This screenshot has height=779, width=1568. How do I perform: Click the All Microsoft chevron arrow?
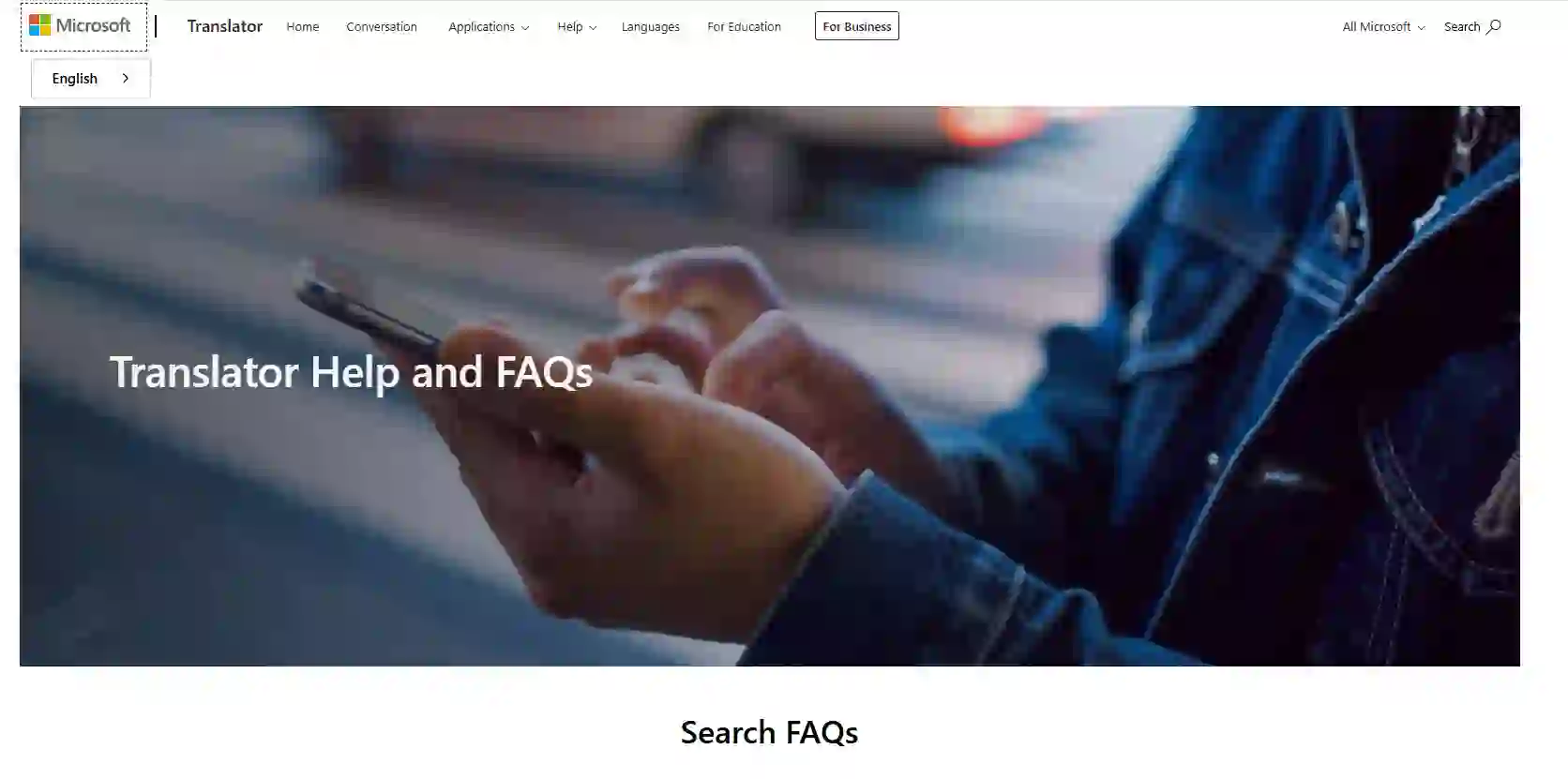[x=1421, y=28]
